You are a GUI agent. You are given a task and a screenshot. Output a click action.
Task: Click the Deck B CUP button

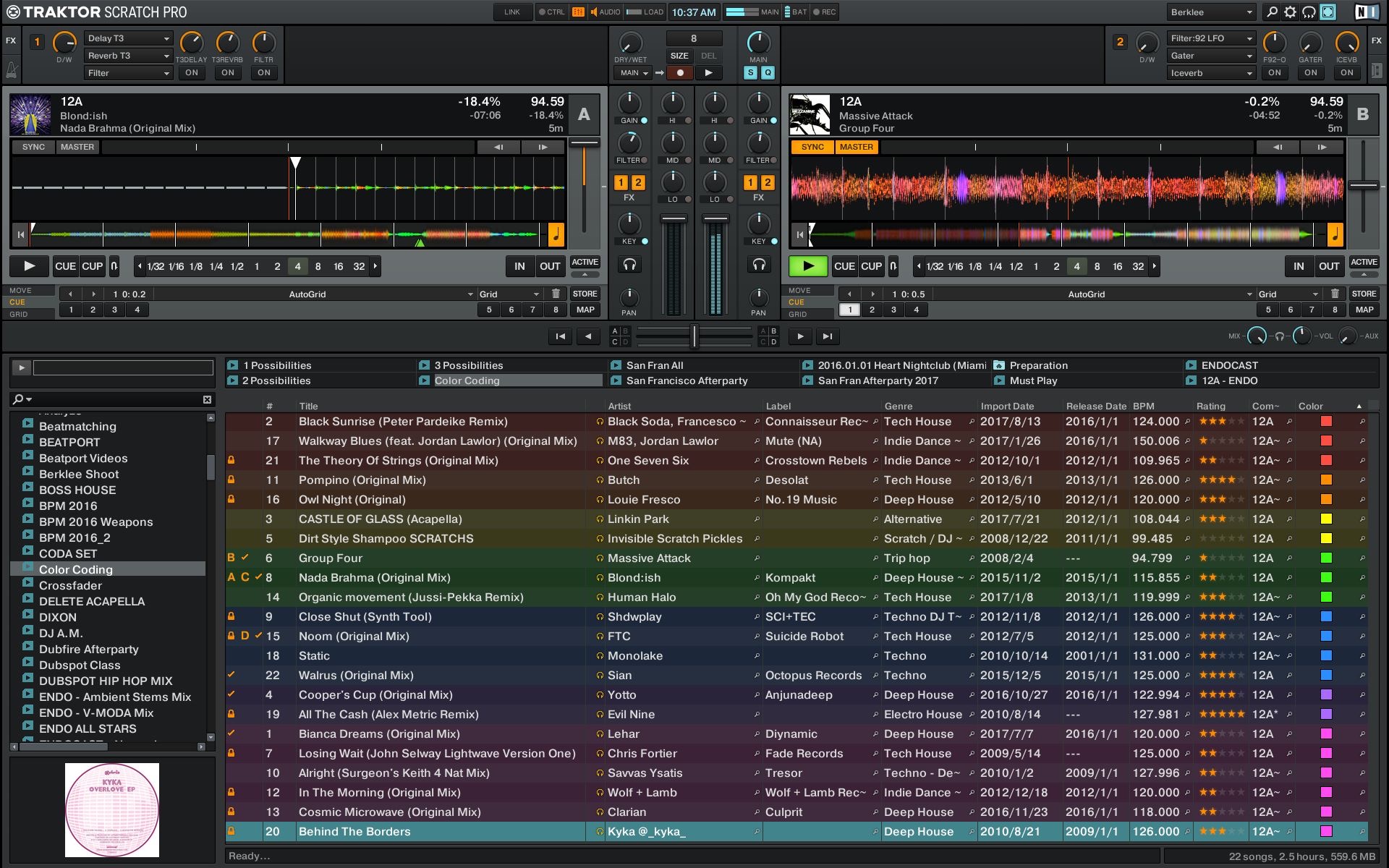point(871,266)
